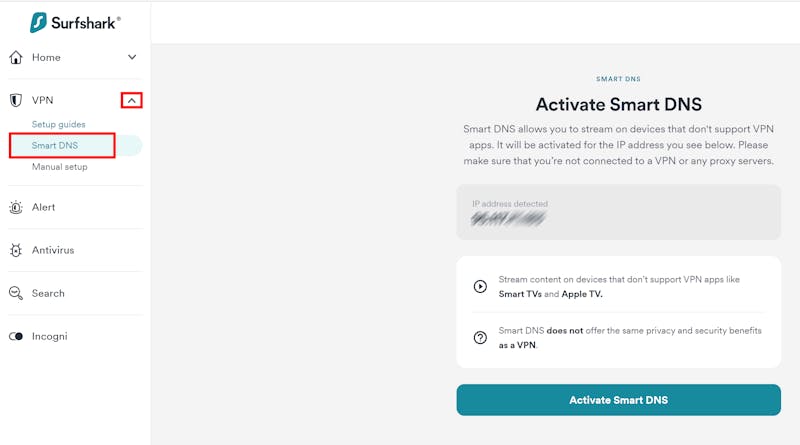Click the Incogni toggle icon
This screenshot has height=445, width=800.
(x=16, y=336)
